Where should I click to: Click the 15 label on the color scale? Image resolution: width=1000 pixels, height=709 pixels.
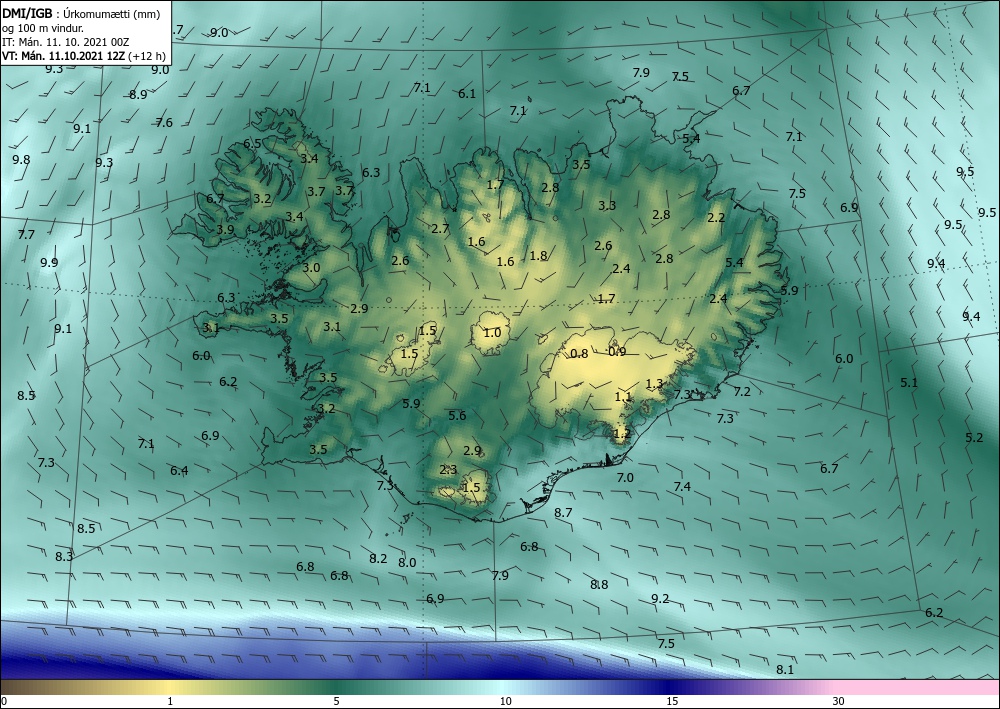click(x=672, y=701)
